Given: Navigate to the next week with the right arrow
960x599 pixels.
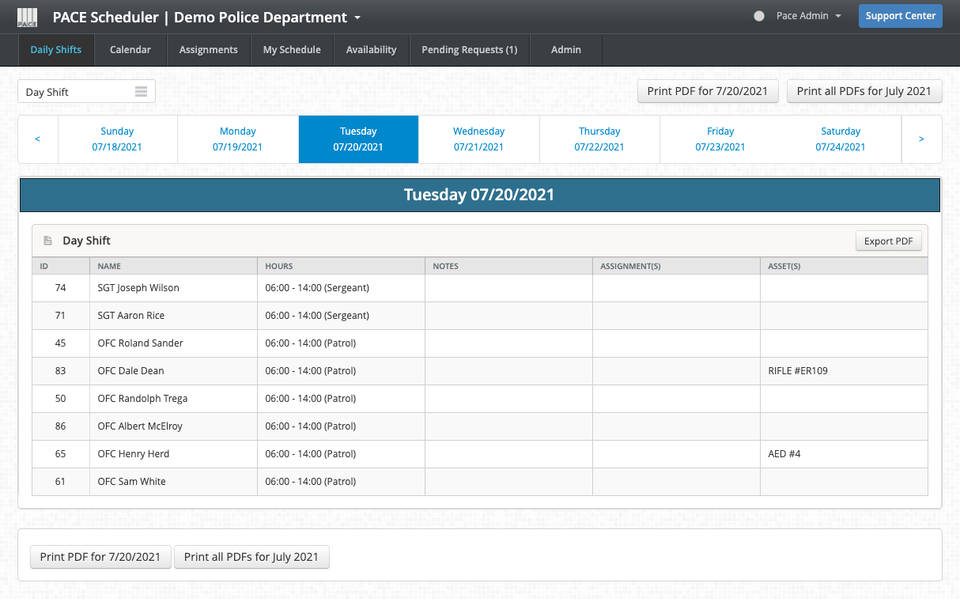Looking at the screenshot, I should click(922, 139).
